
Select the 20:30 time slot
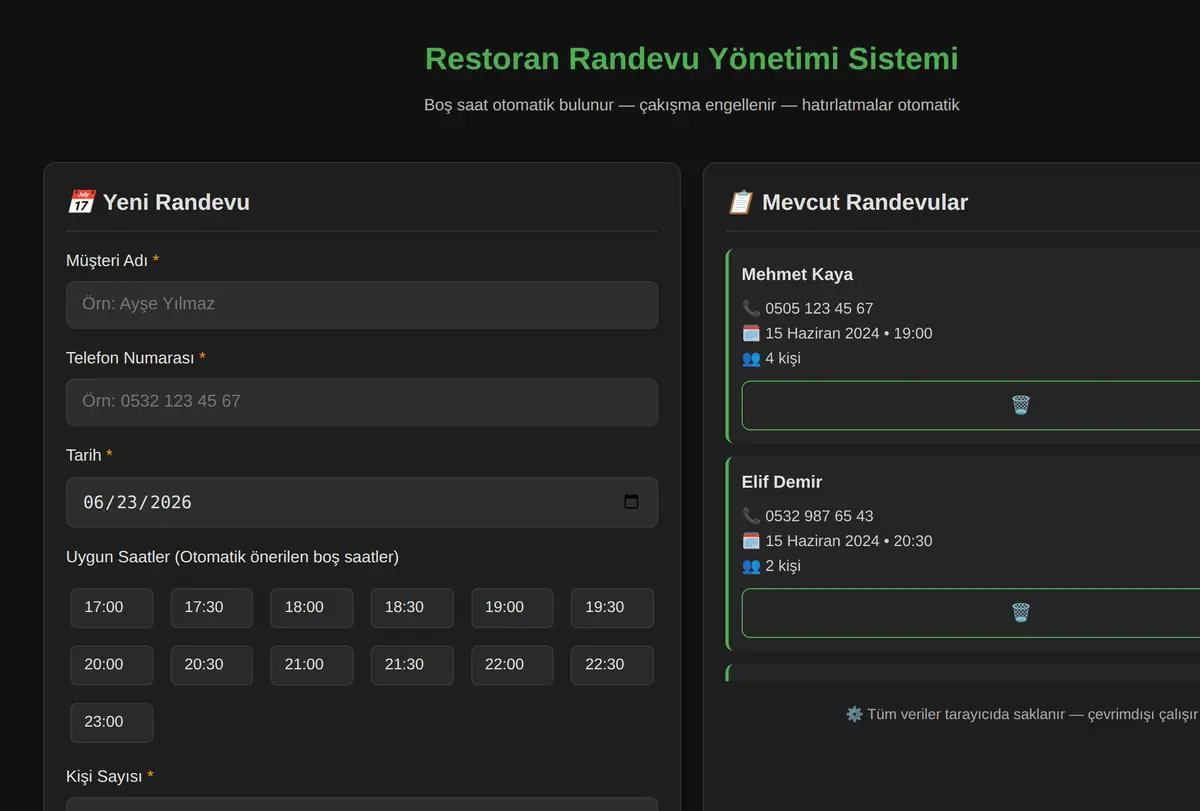pos(212,665)
